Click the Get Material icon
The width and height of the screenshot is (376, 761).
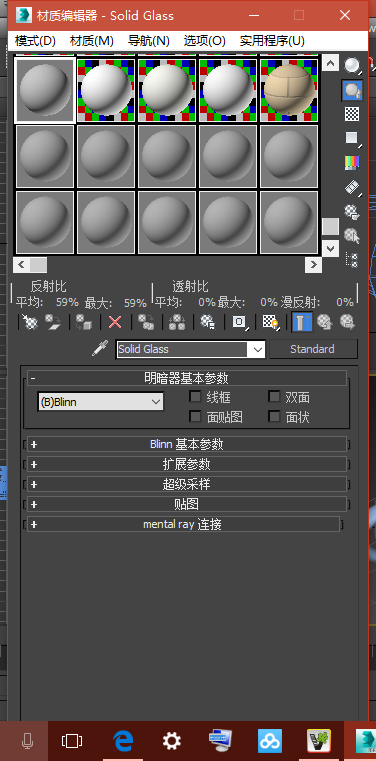pyautogui.click(x=30, y=322)
